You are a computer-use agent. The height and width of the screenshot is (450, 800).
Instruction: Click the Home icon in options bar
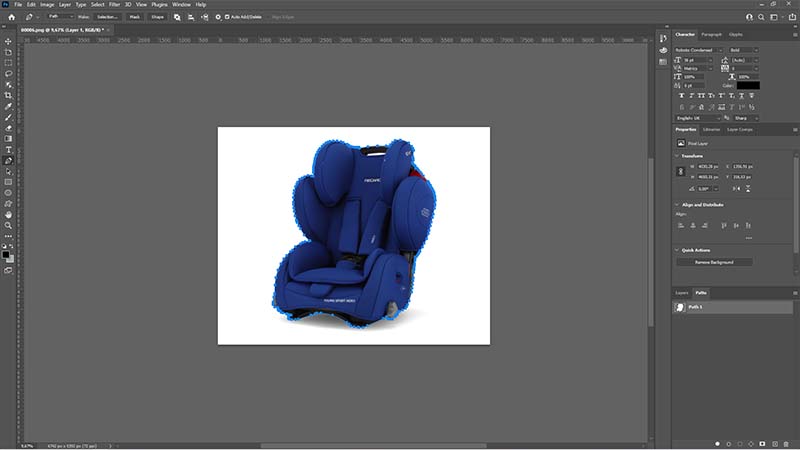[x=11, y=17]
